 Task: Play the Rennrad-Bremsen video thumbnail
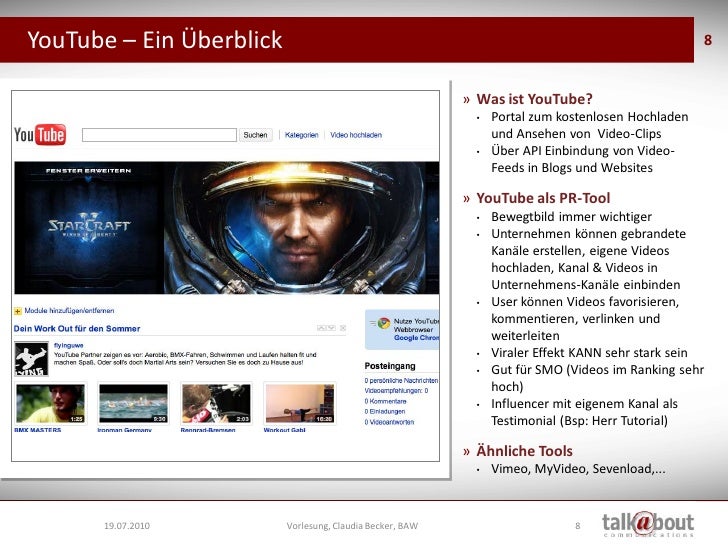(216, 403)
